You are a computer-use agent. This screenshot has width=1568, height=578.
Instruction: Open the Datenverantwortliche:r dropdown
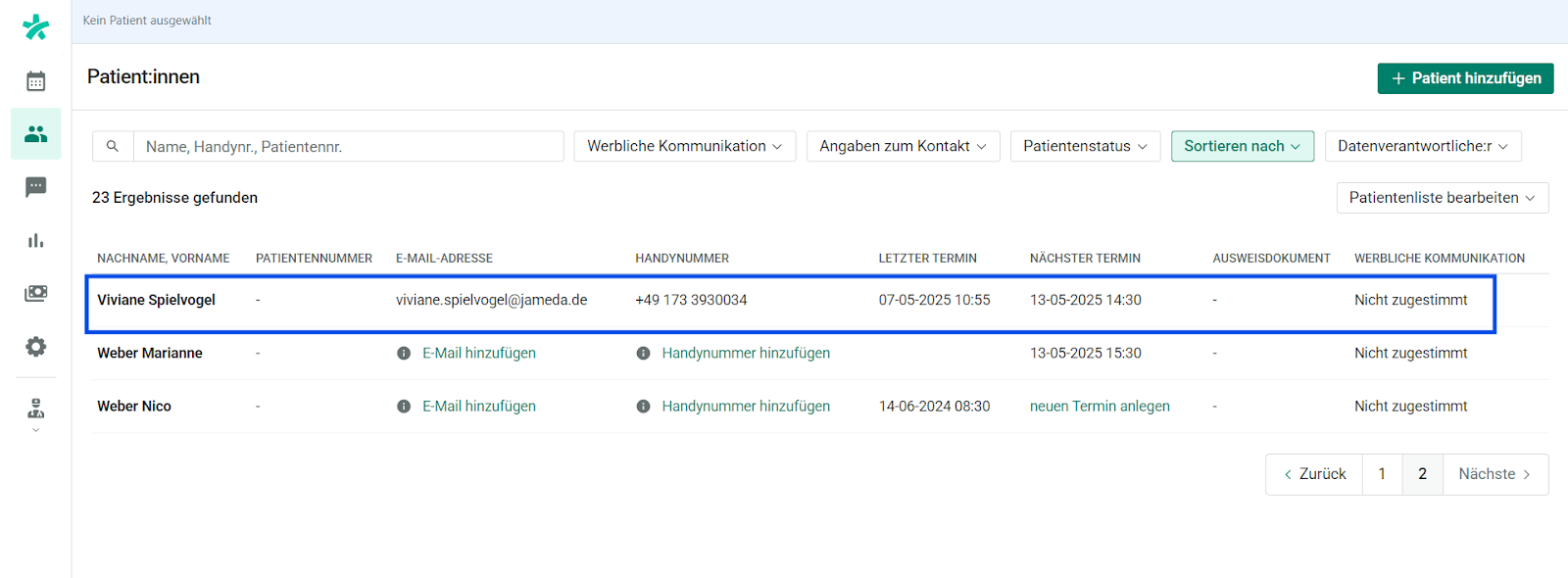1423,146
